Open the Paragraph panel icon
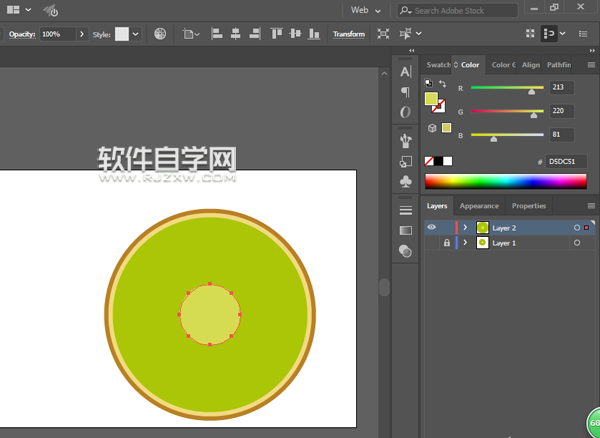 405,92
